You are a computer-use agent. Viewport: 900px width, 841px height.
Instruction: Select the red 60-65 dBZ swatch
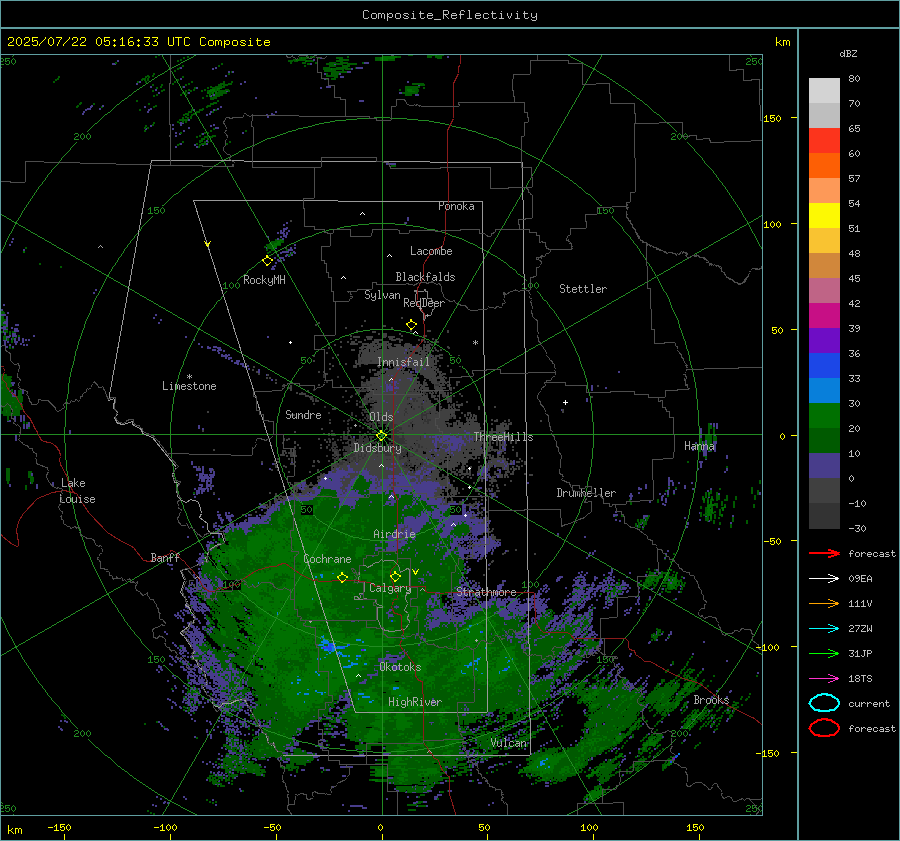point(824,141)
